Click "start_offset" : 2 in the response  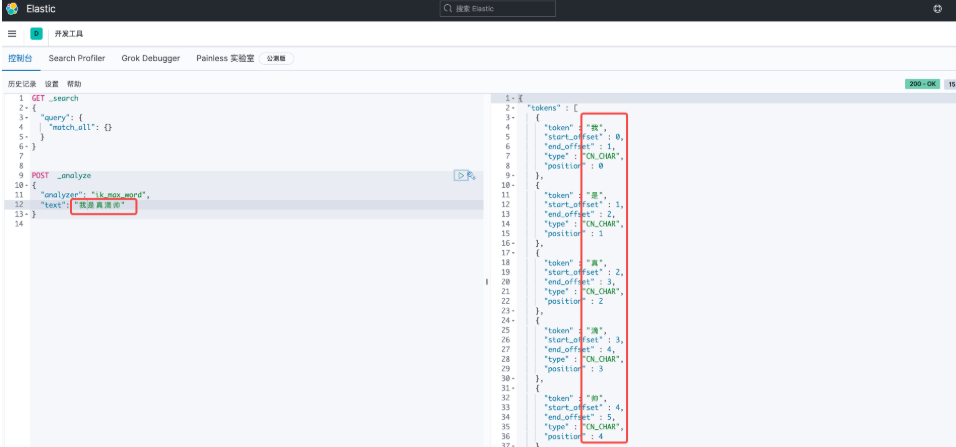tap(583, 273)
